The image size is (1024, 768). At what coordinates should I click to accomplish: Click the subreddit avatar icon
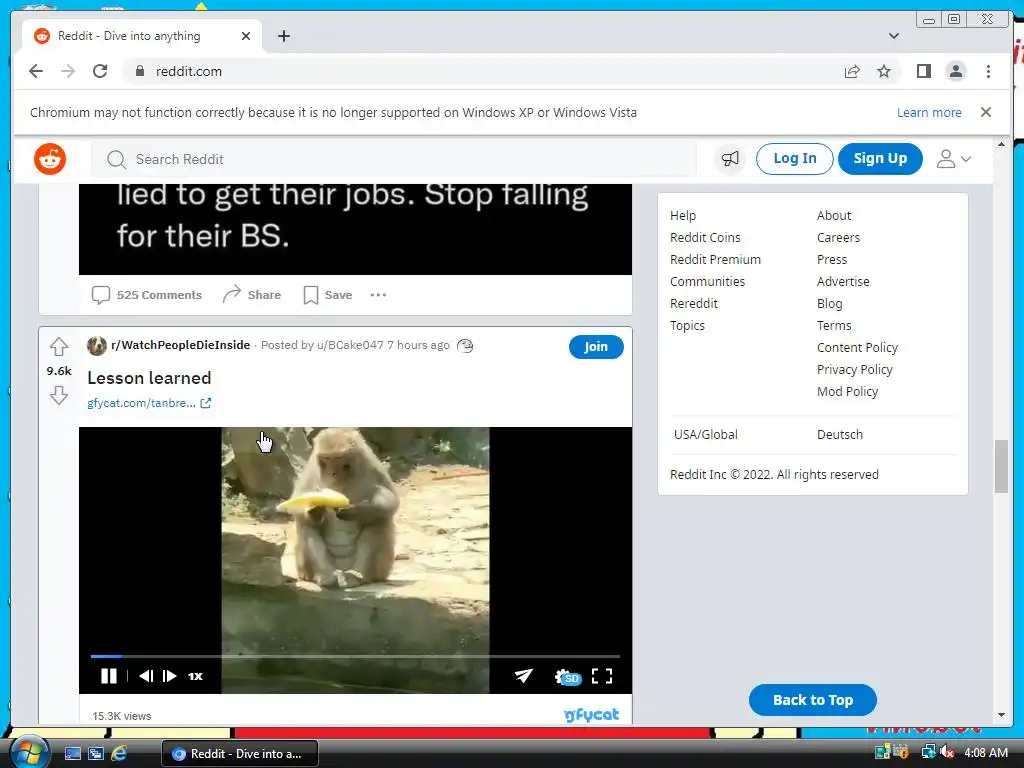coord(97,345)
